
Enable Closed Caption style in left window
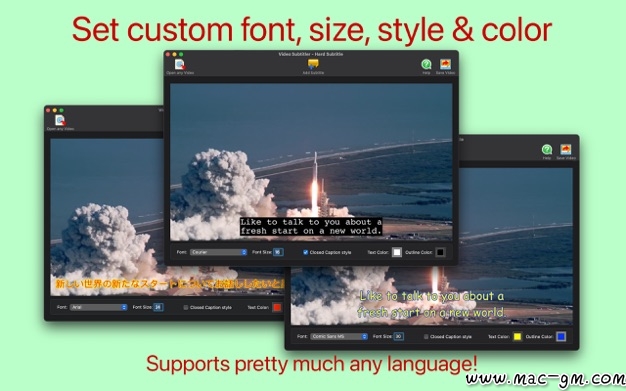(x=186, y=308)
